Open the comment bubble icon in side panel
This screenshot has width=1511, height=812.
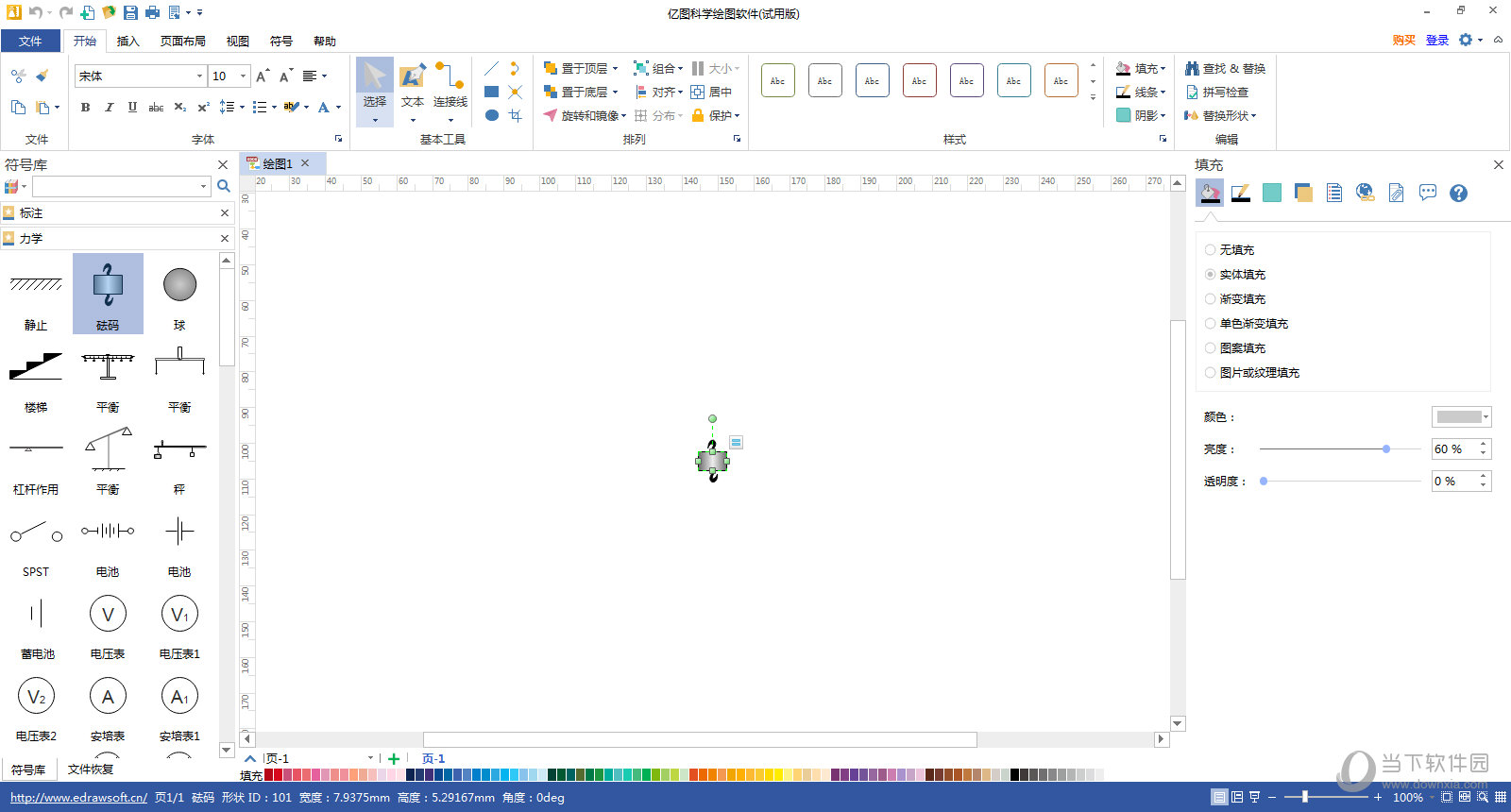point(1428,193)
